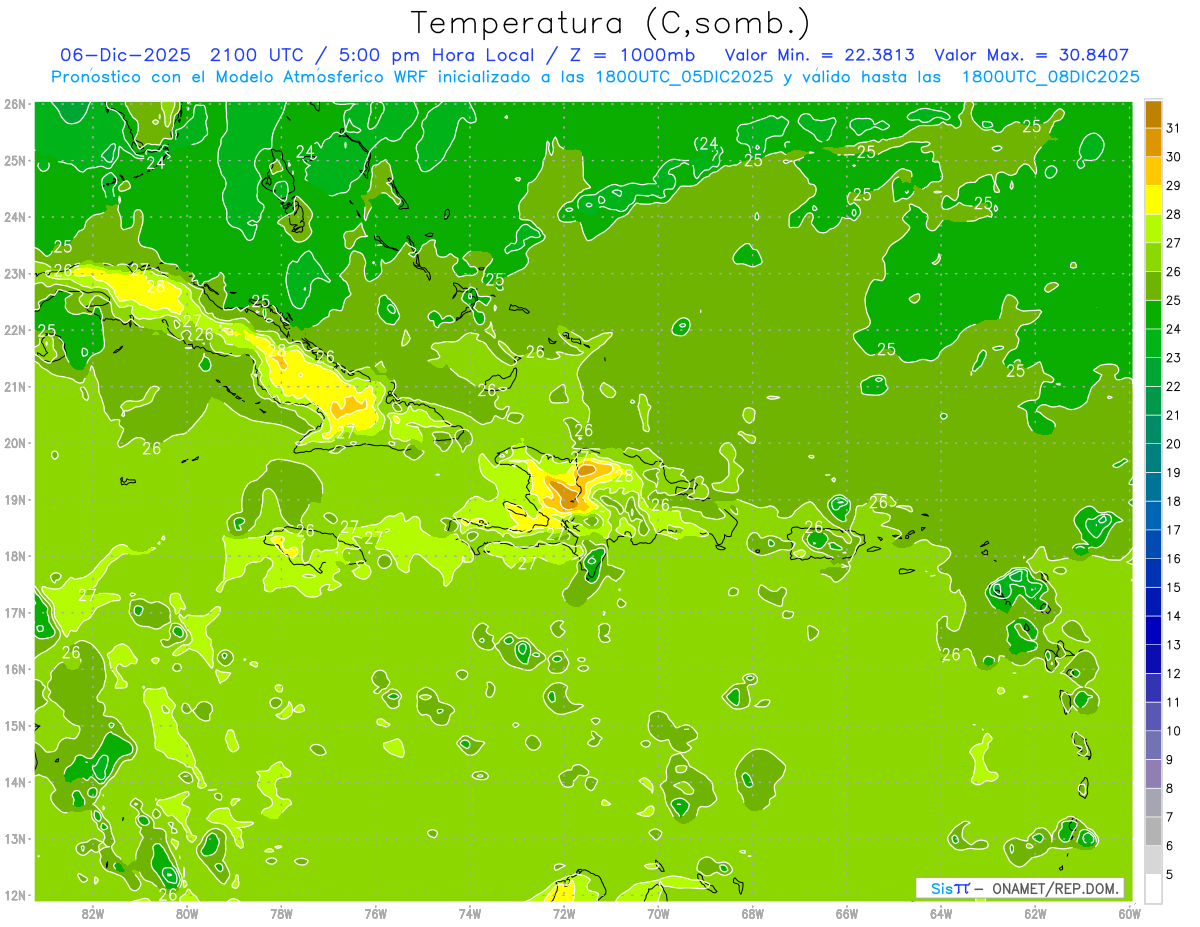Click the white bottom swatch below 5
1200x927 pixels.
point(1153,888)
